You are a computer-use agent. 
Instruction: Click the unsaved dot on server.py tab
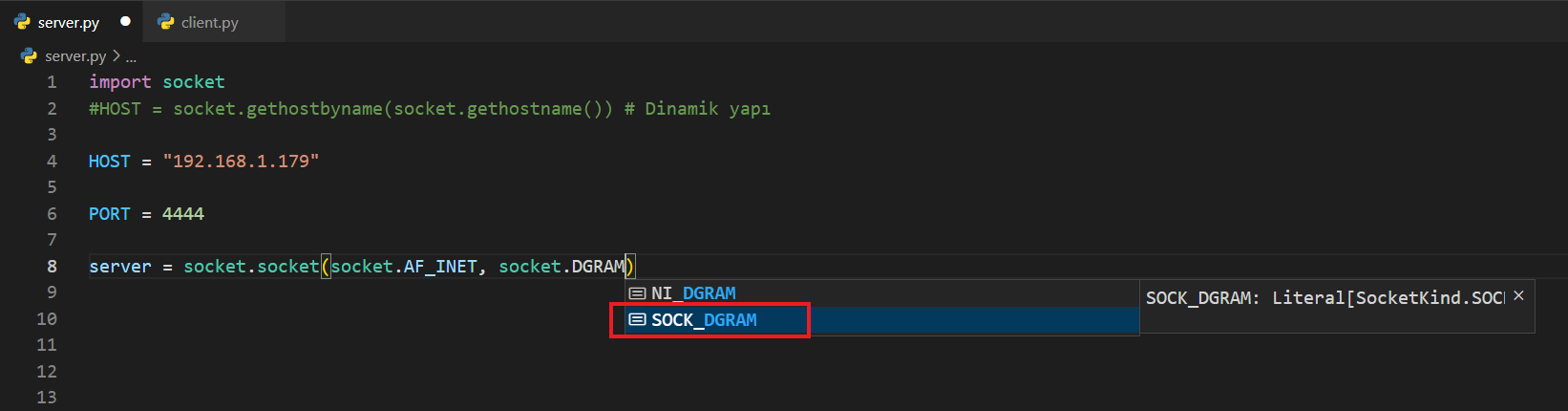pos(125,21)
